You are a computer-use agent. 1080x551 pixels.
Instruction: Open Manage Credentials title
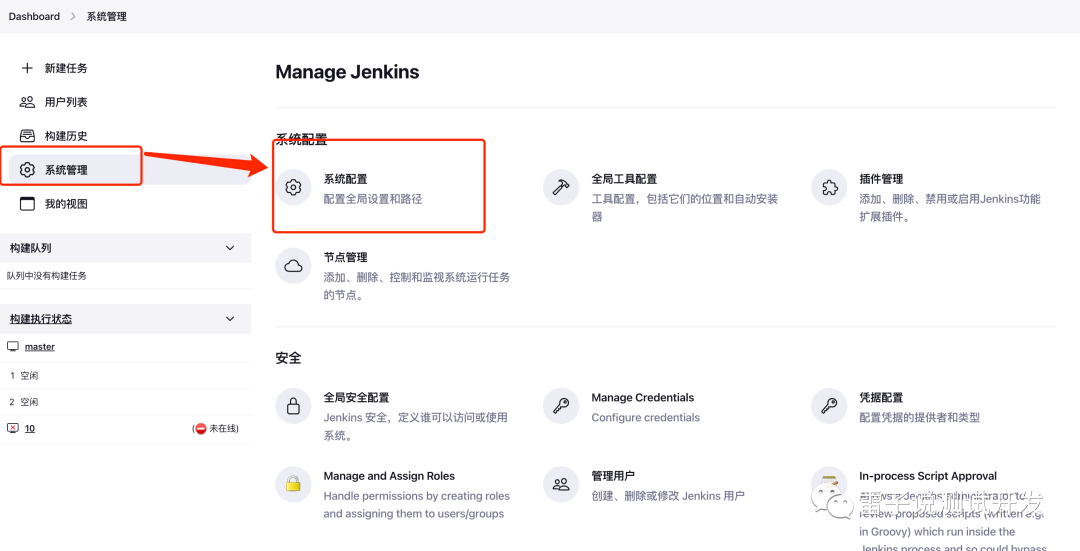pyautogui.click(x=643, y=398)
